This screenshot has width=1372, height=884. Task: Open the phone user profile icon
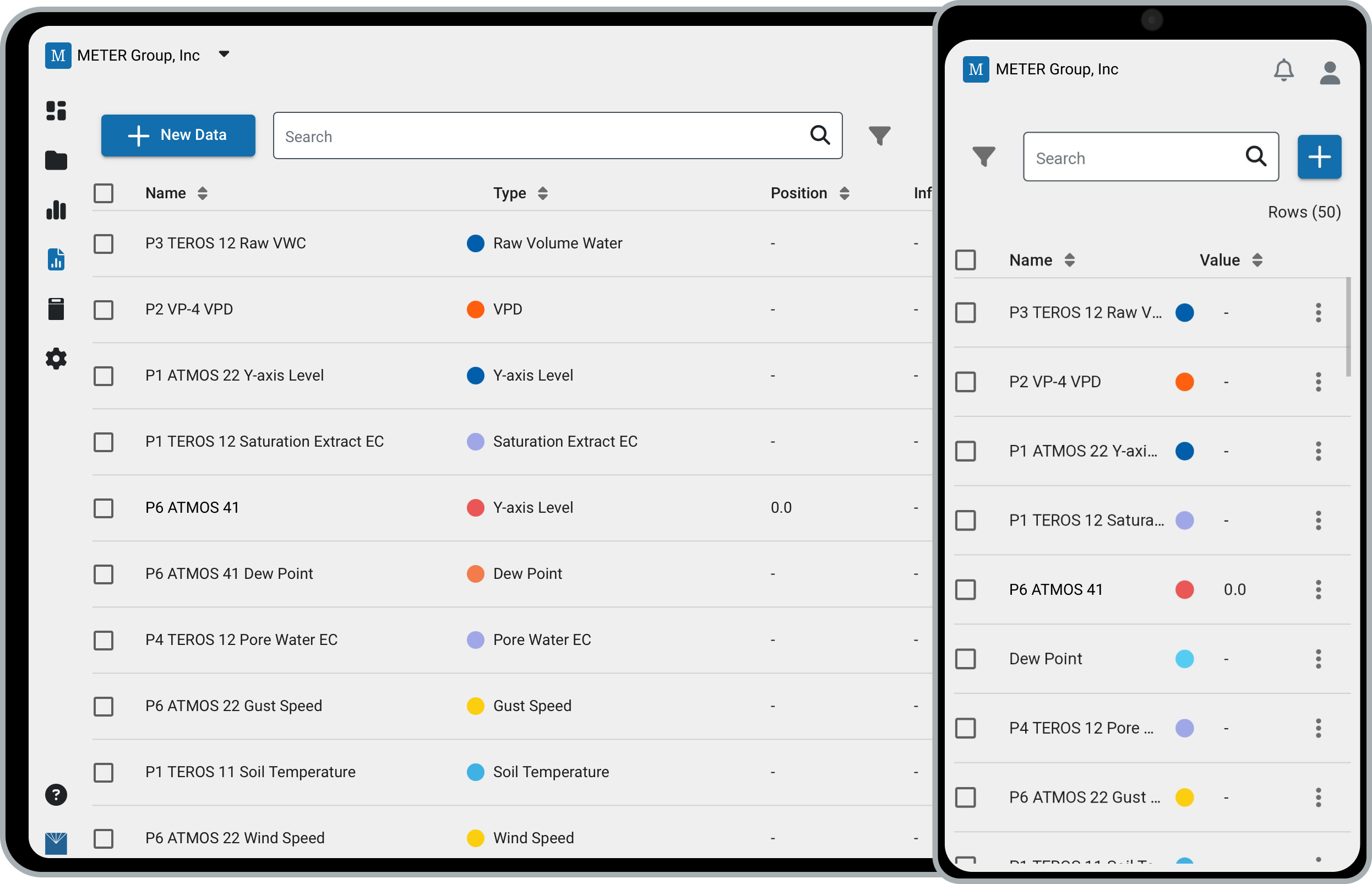point(1330,73)
